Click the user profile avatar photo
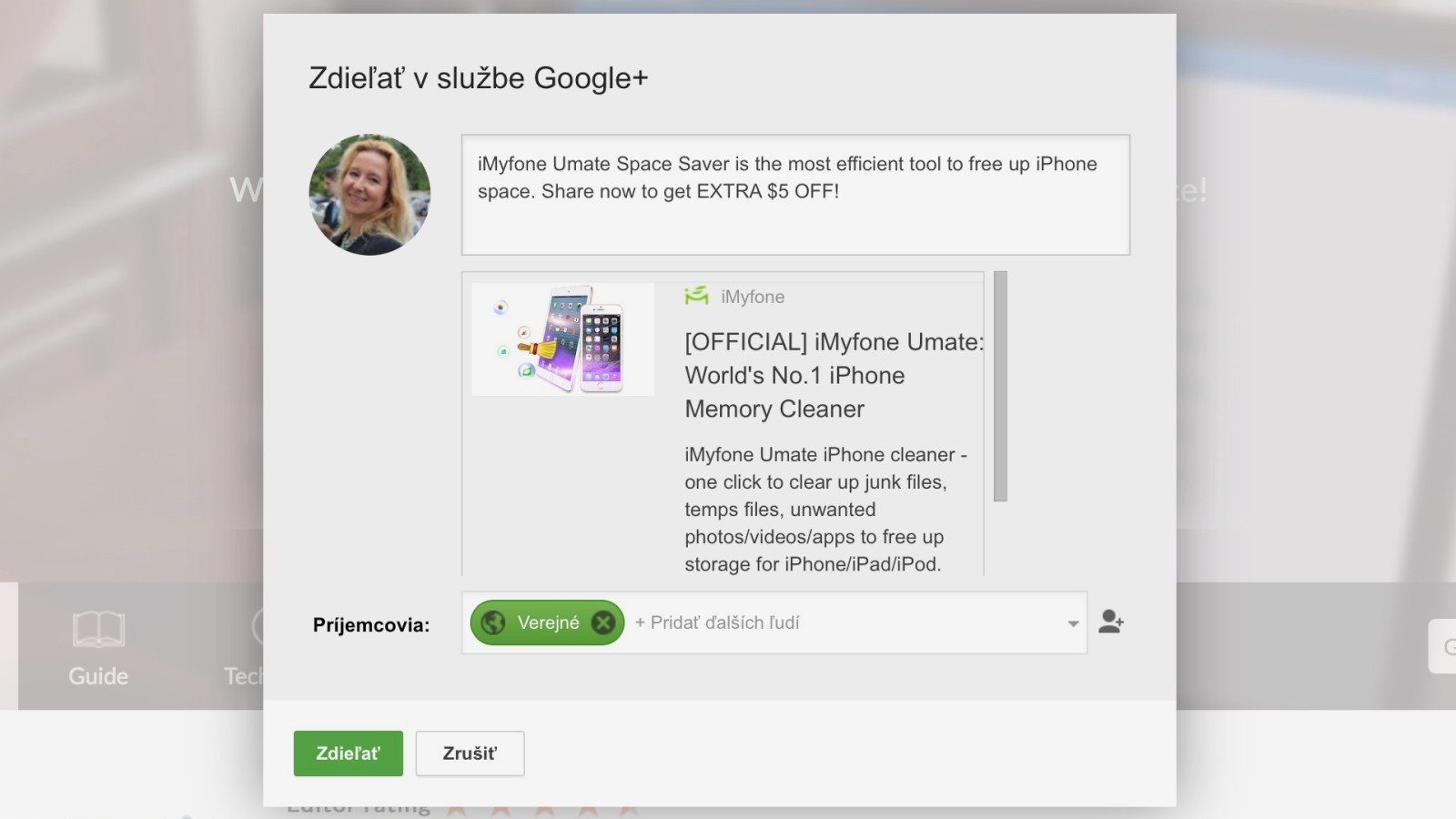Screen dimensions: 1456x819 pyautogui.click(x=369, y=195)
